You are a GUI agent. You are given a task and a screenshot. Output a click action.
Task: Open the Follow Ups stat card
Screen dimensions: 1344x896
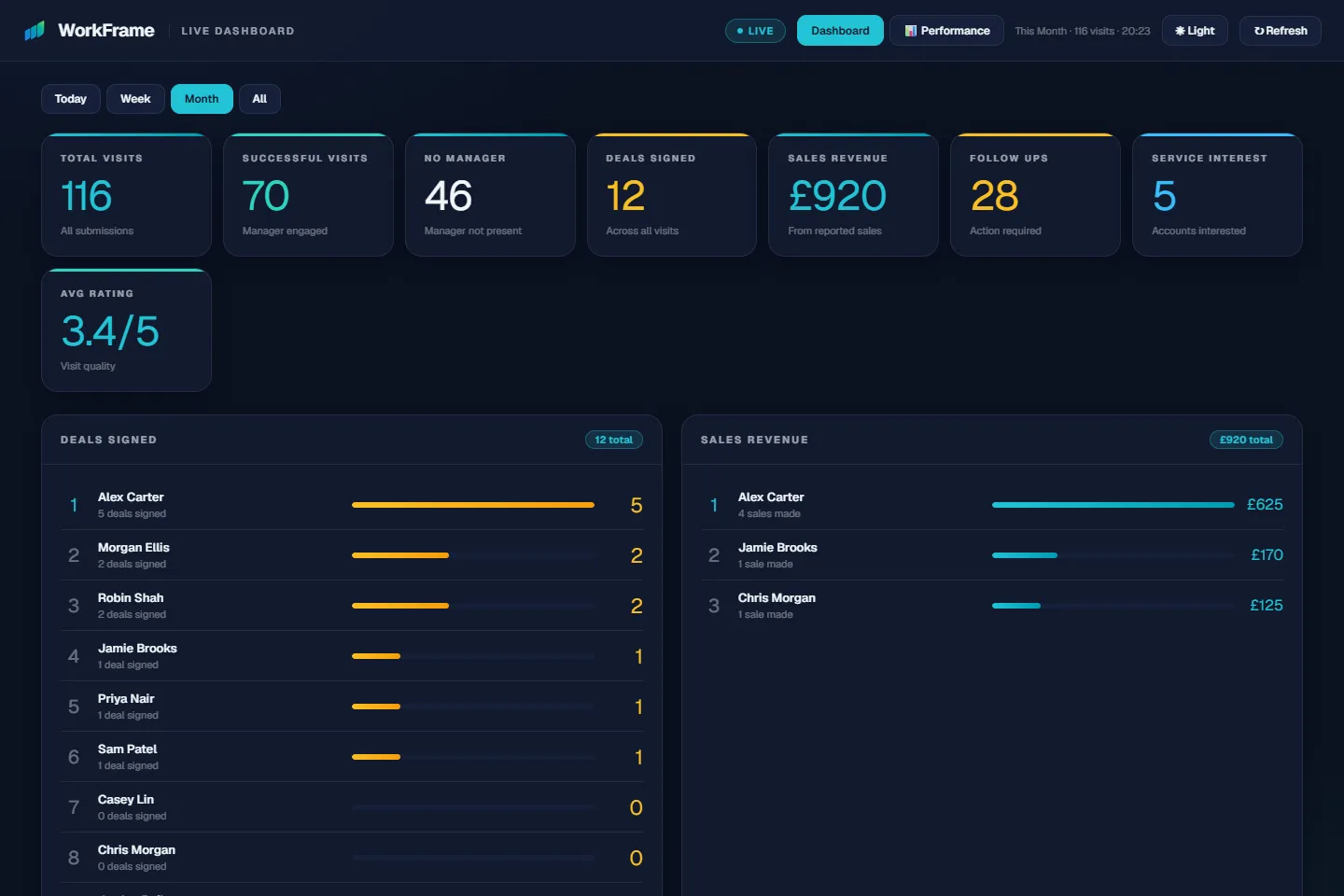point(1035,195)
